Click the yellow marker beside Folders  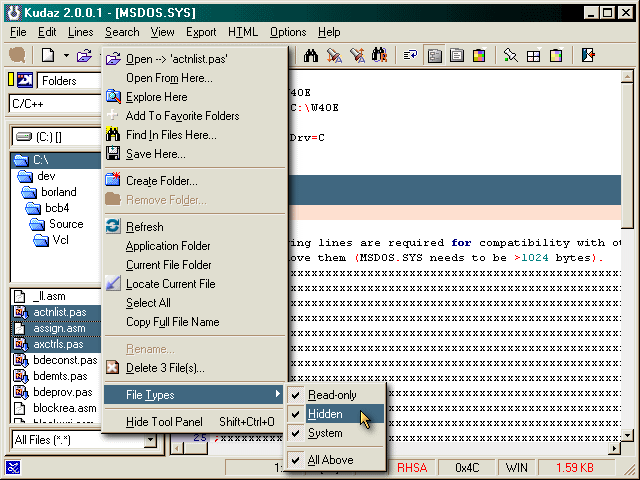coord(11,80)
